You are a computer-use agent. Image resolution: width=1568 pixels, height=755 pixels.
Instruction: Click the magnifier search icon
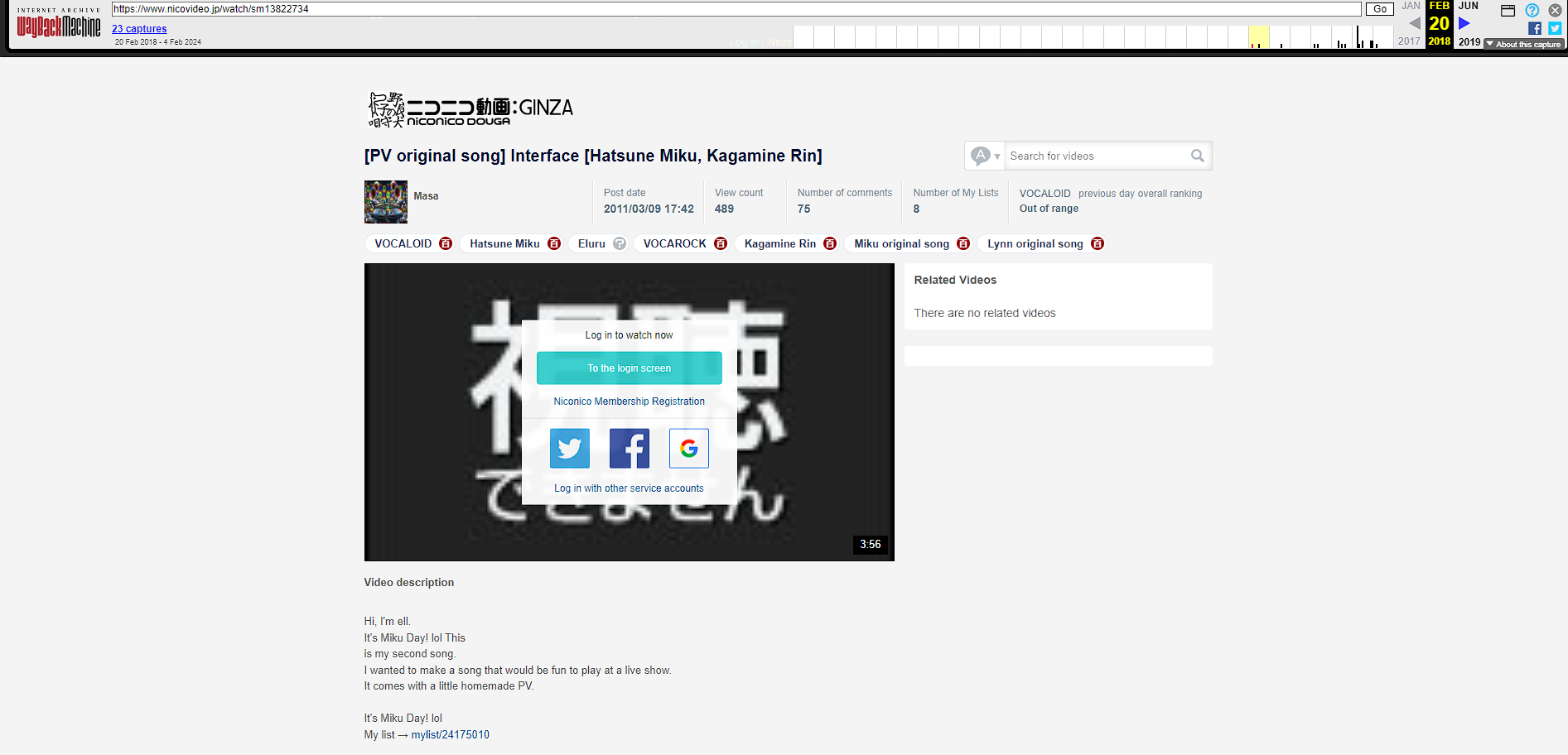click(x=1197, y=156)
